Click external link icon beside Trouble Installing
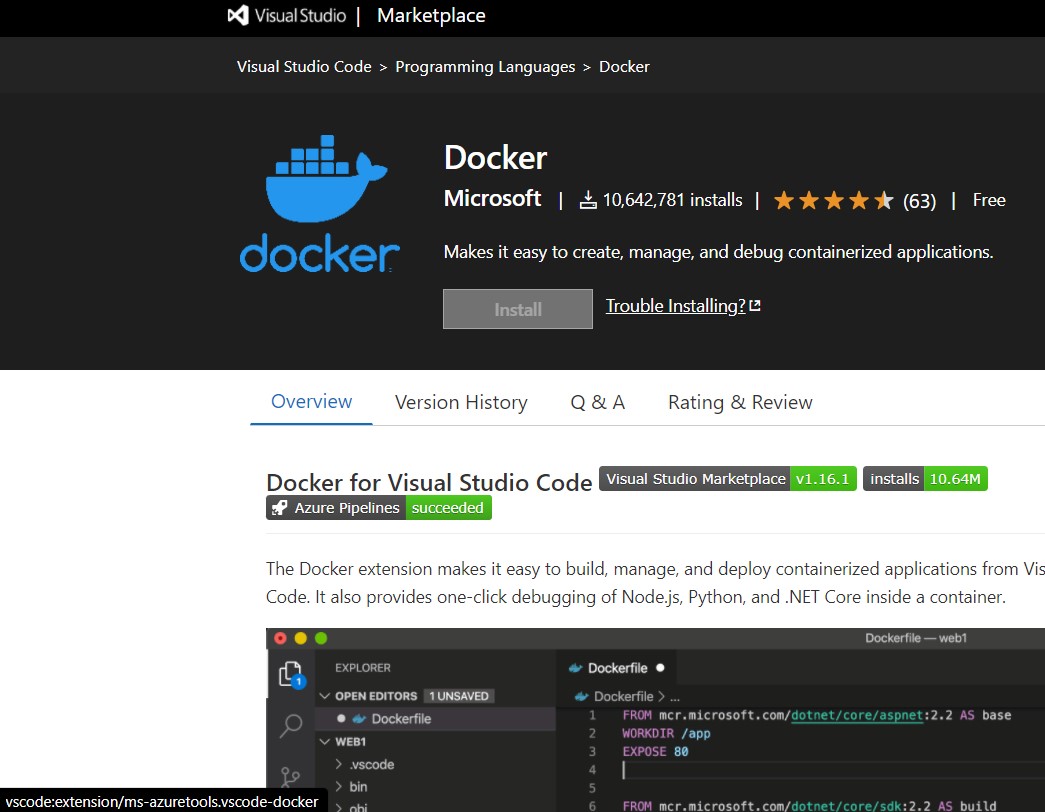Screen dimensions: 1045x812 (x=755, y=305)
